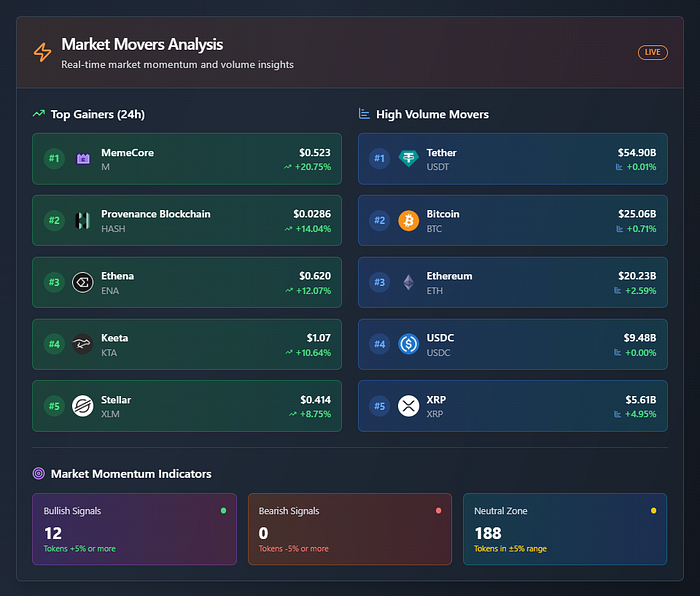
Task: Click the Ethena ENA logo
Action: click(83, 282)
